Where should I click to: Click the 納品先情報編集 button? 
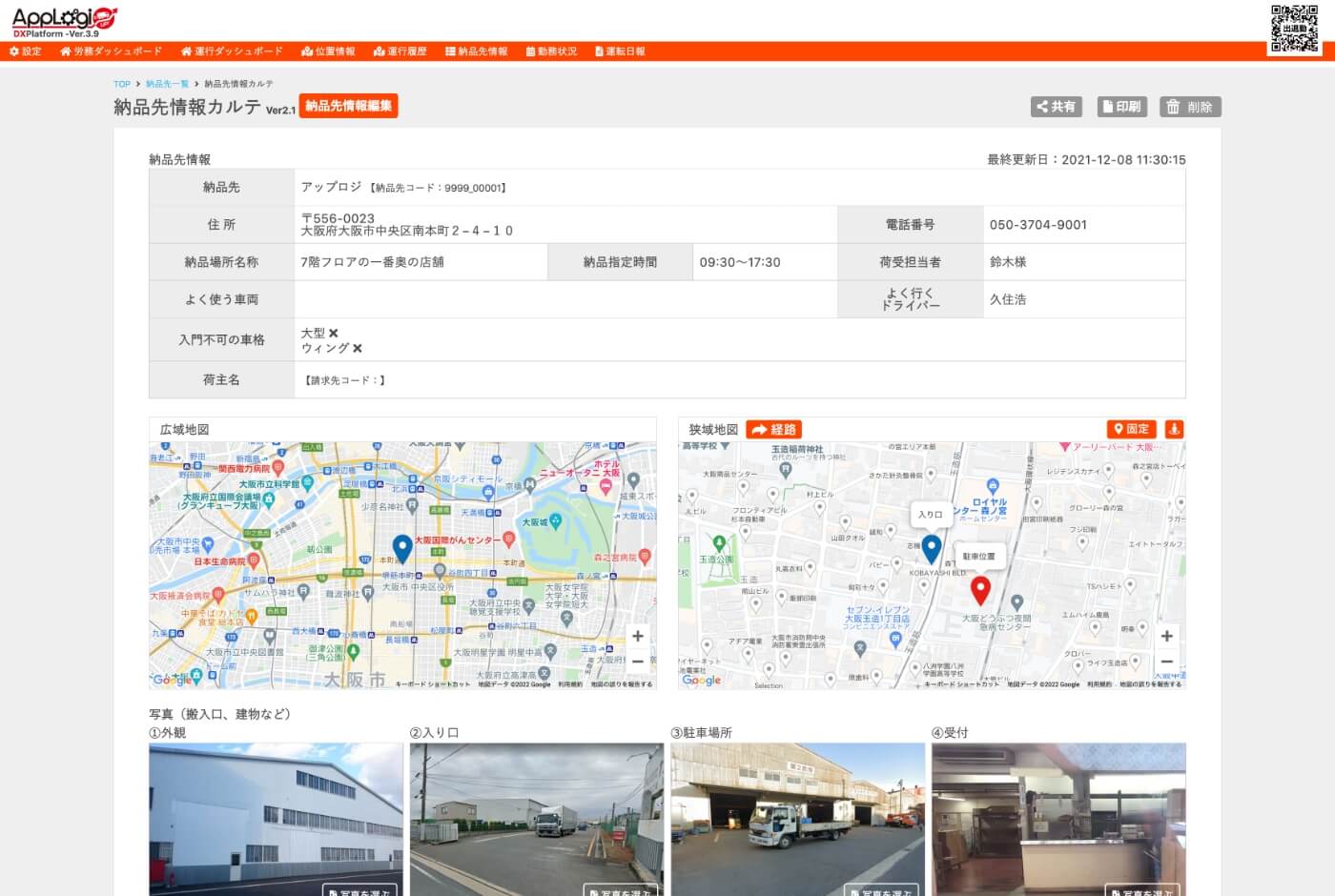[349, 106]
